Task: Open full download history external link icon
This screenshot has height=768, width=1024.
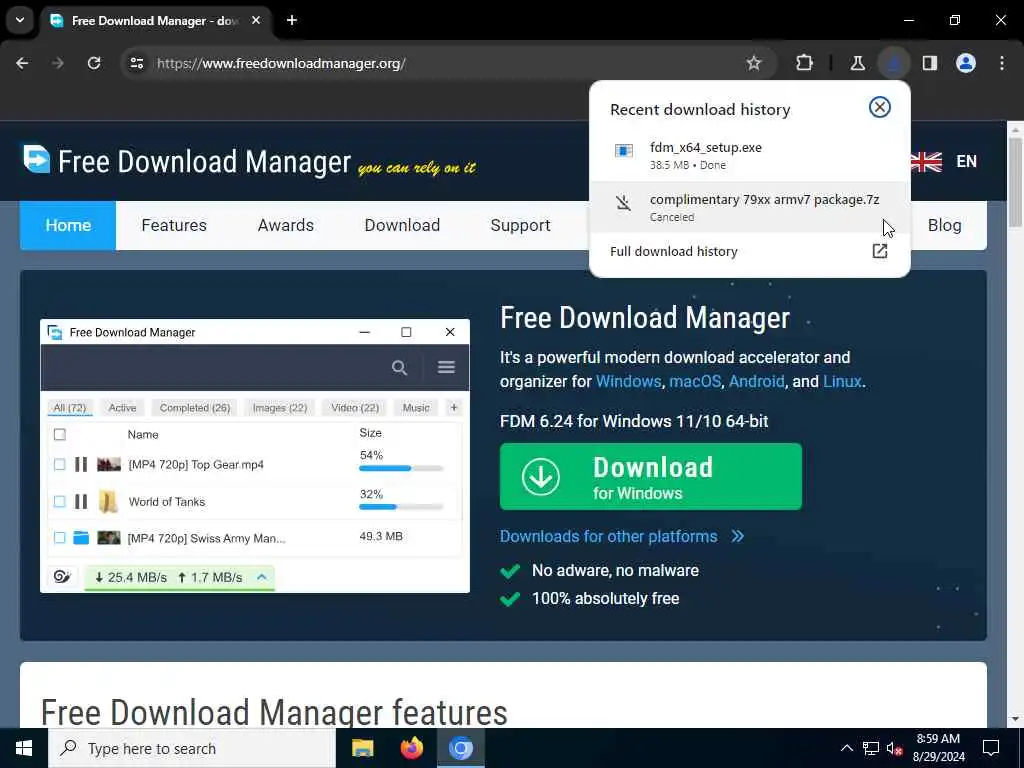Action: click(880, 251)
